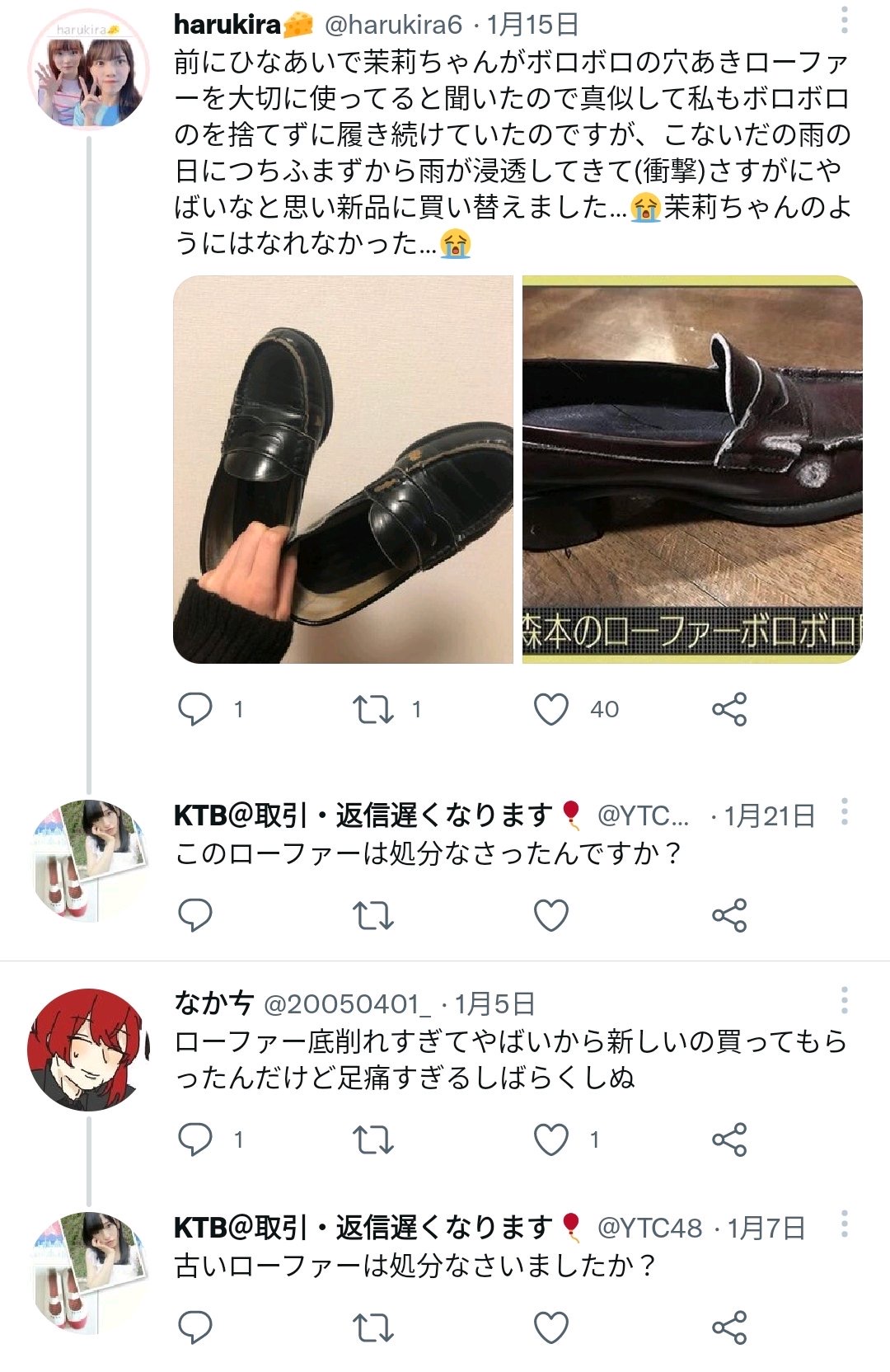Share harukira's loafer tweet

(x=729, y=709)
